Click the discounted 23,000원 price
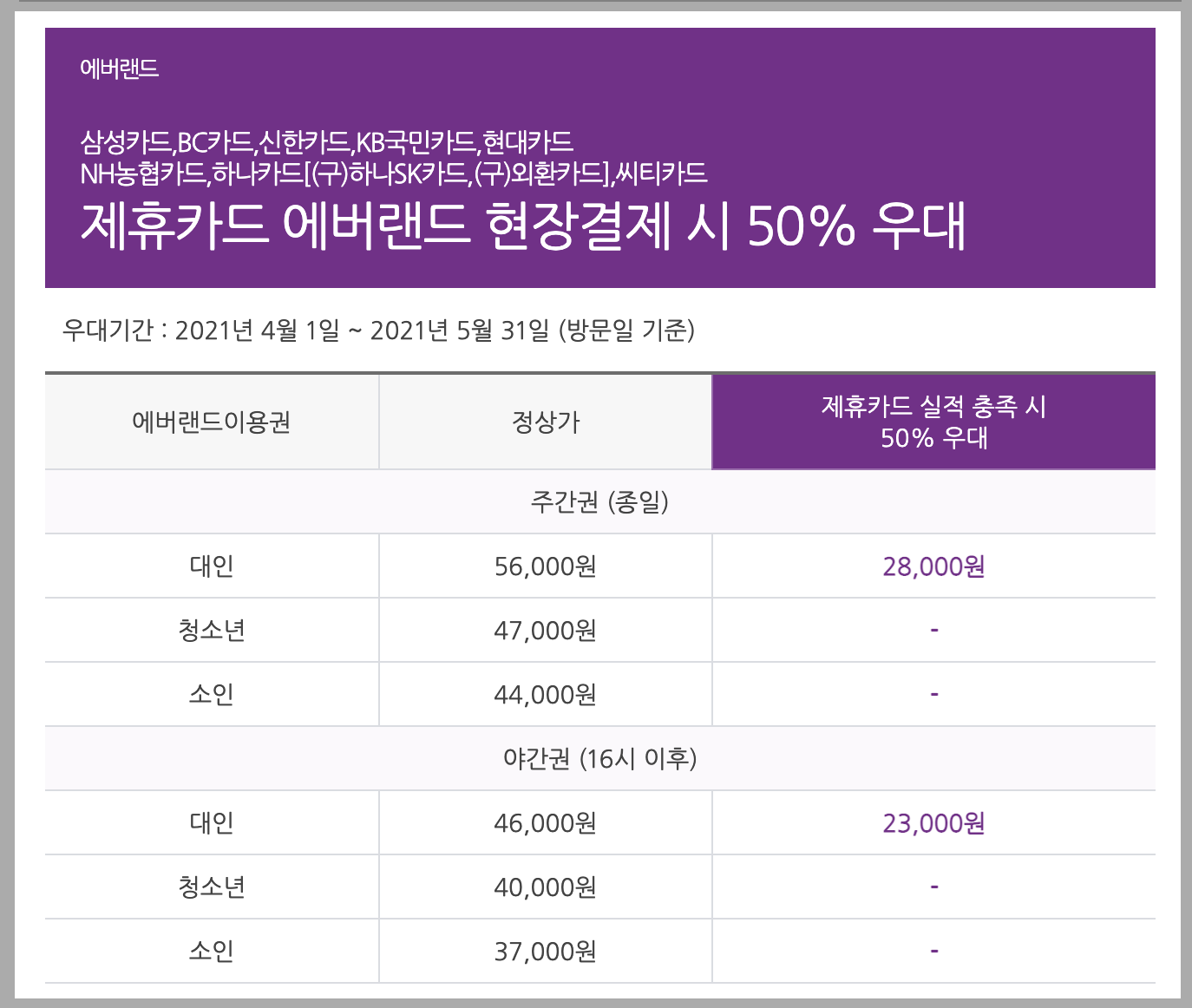 (x=934, y=823)
